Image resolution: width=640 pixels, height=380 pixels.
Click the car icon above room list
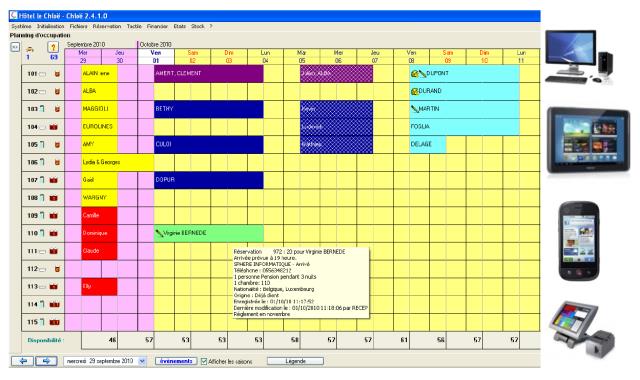click(30, 49)
